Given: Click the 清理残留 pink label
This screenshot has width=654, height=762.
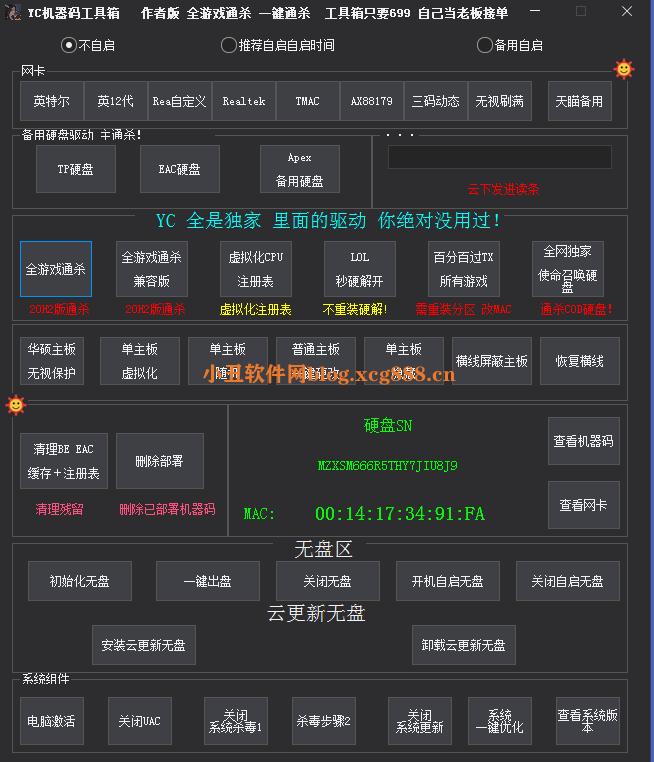Looking at the screenshot, I should [x=59, y=509].
